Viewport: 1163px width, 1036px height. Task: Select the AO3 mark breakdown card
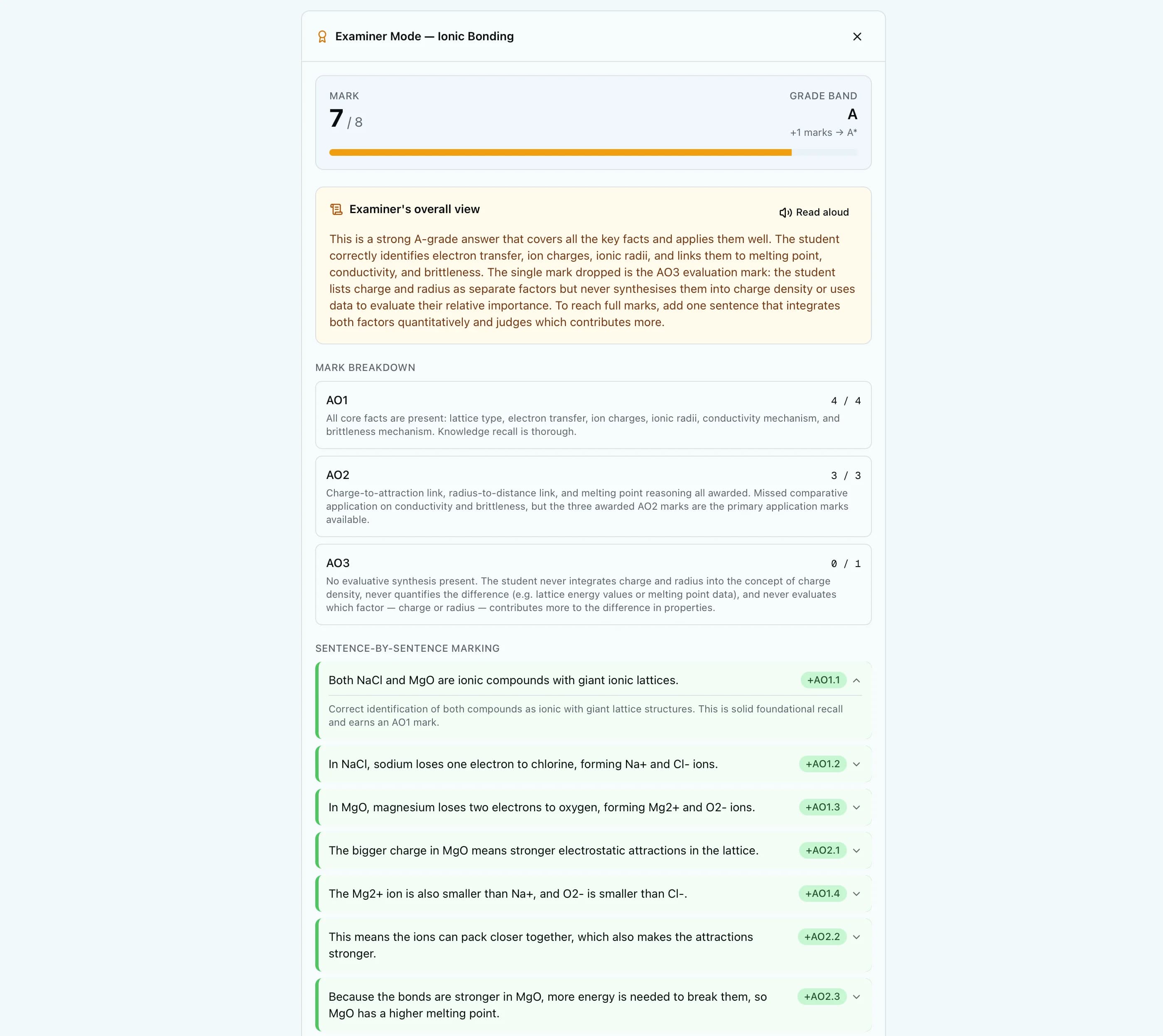tap(593, 584)
